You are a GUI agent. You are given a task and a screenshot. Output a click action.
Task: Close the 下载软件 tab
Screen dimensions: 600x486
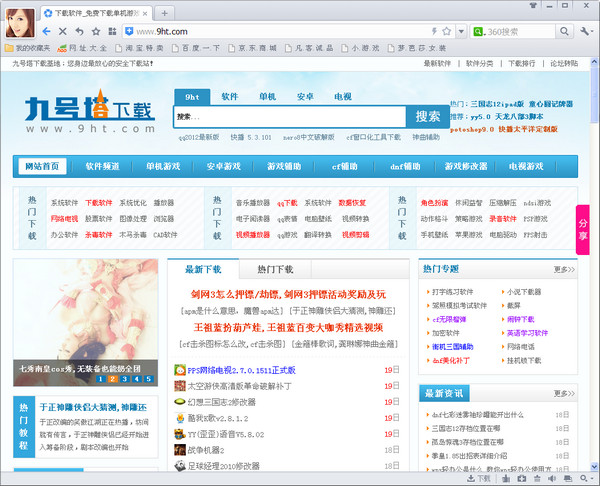(x=145, y=13)
